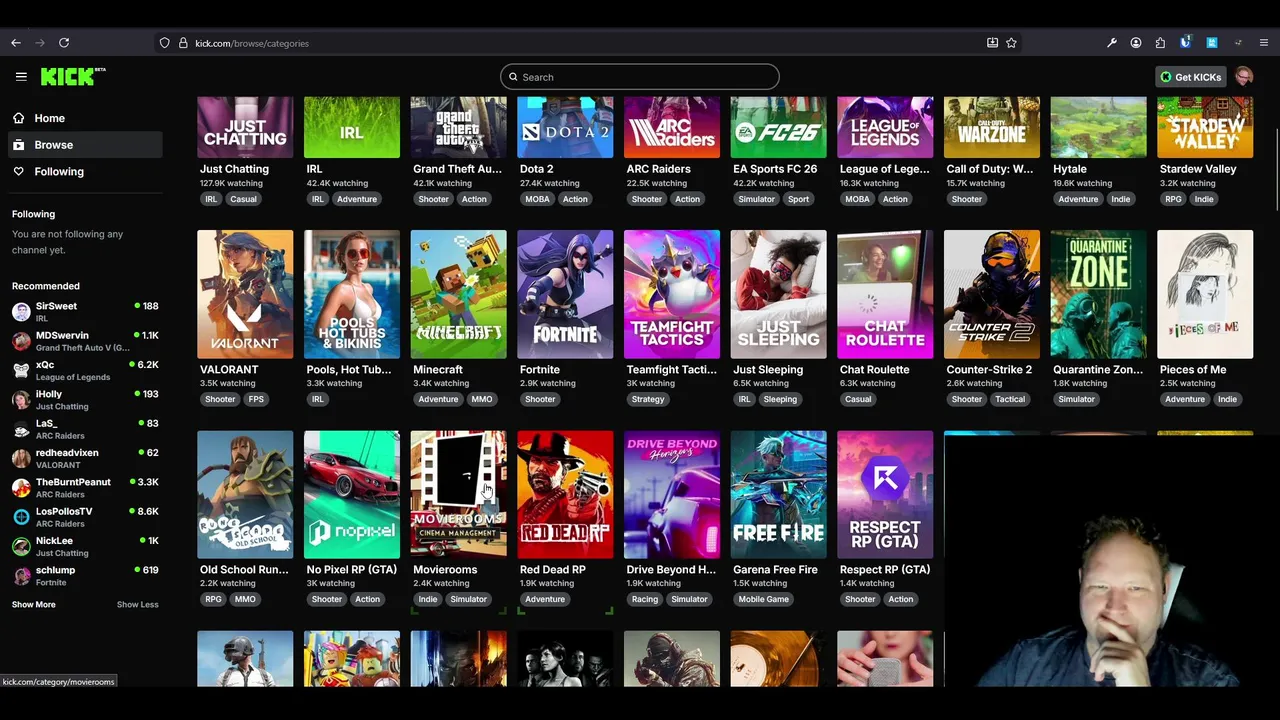Click LosPollosTV channel avatar
The image size is (1280, 720).
pos(21,517)
